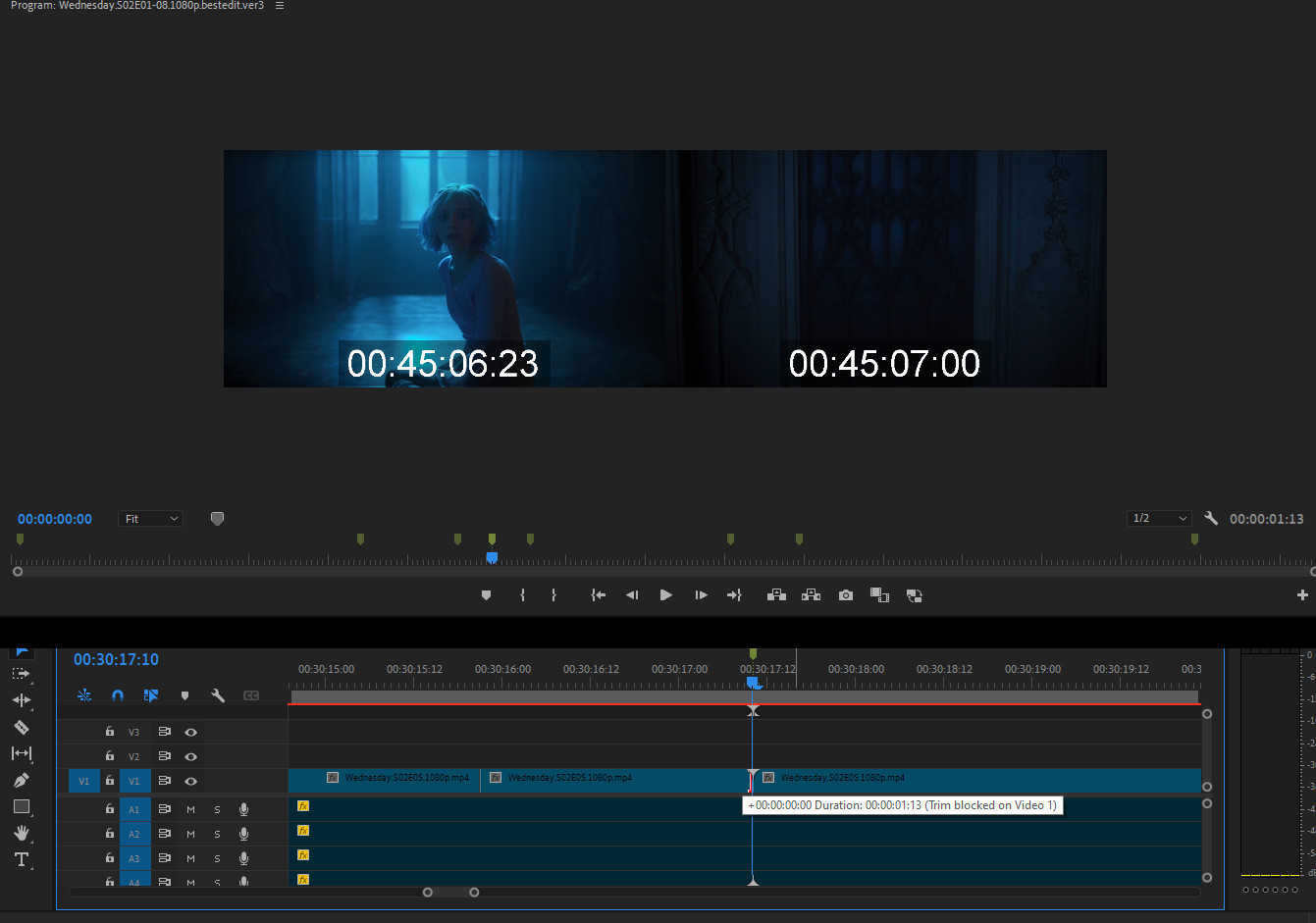The image size is (1316, 923).
Task: Open Program Monitor wrench settings
Action: tap(1211, 518)
